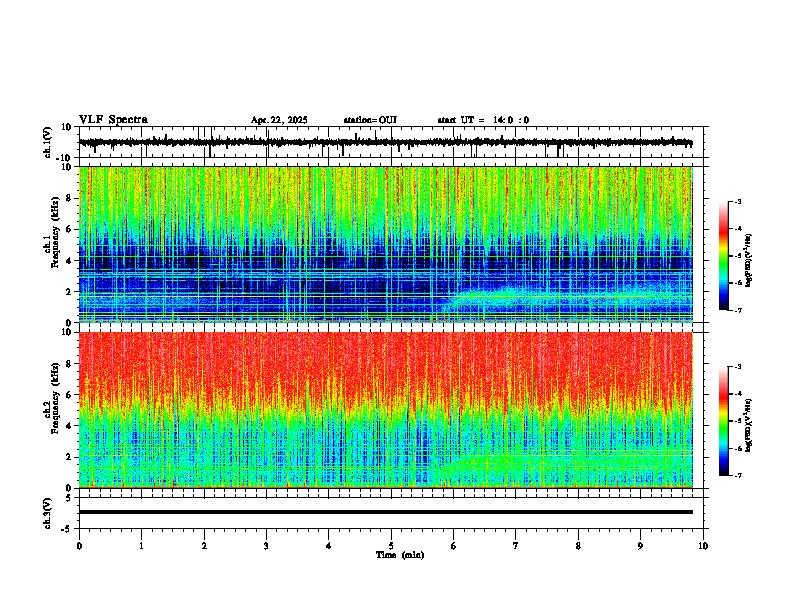The image size is (792, 612).
Task: Click the "station=OUI" label
Action: tap(370, 120)
